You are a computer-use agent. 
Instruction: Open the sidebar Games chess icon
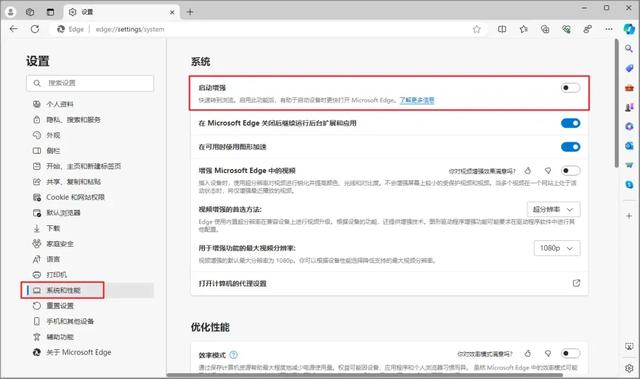[x=629, y=107]
